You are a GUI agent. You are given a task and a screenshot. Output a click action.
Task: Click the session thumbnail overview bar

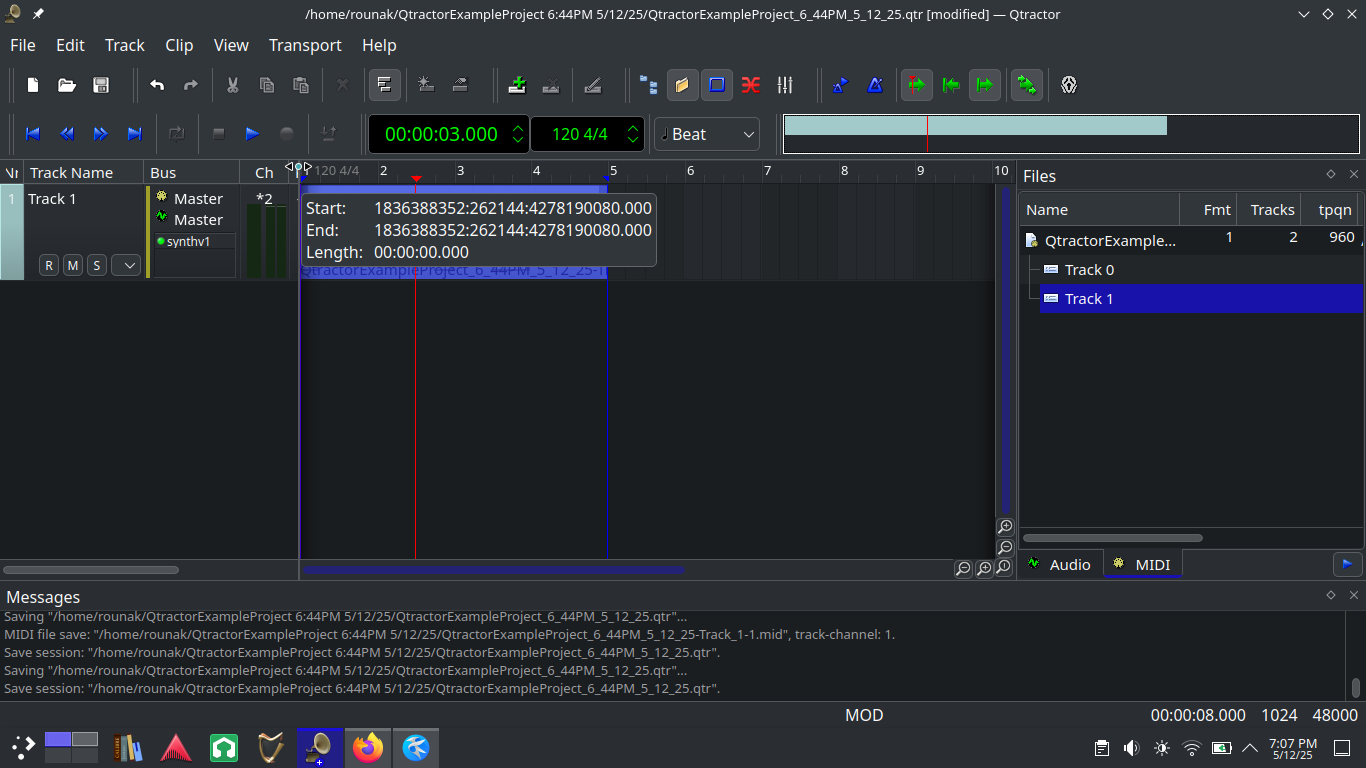[1070, 134]
